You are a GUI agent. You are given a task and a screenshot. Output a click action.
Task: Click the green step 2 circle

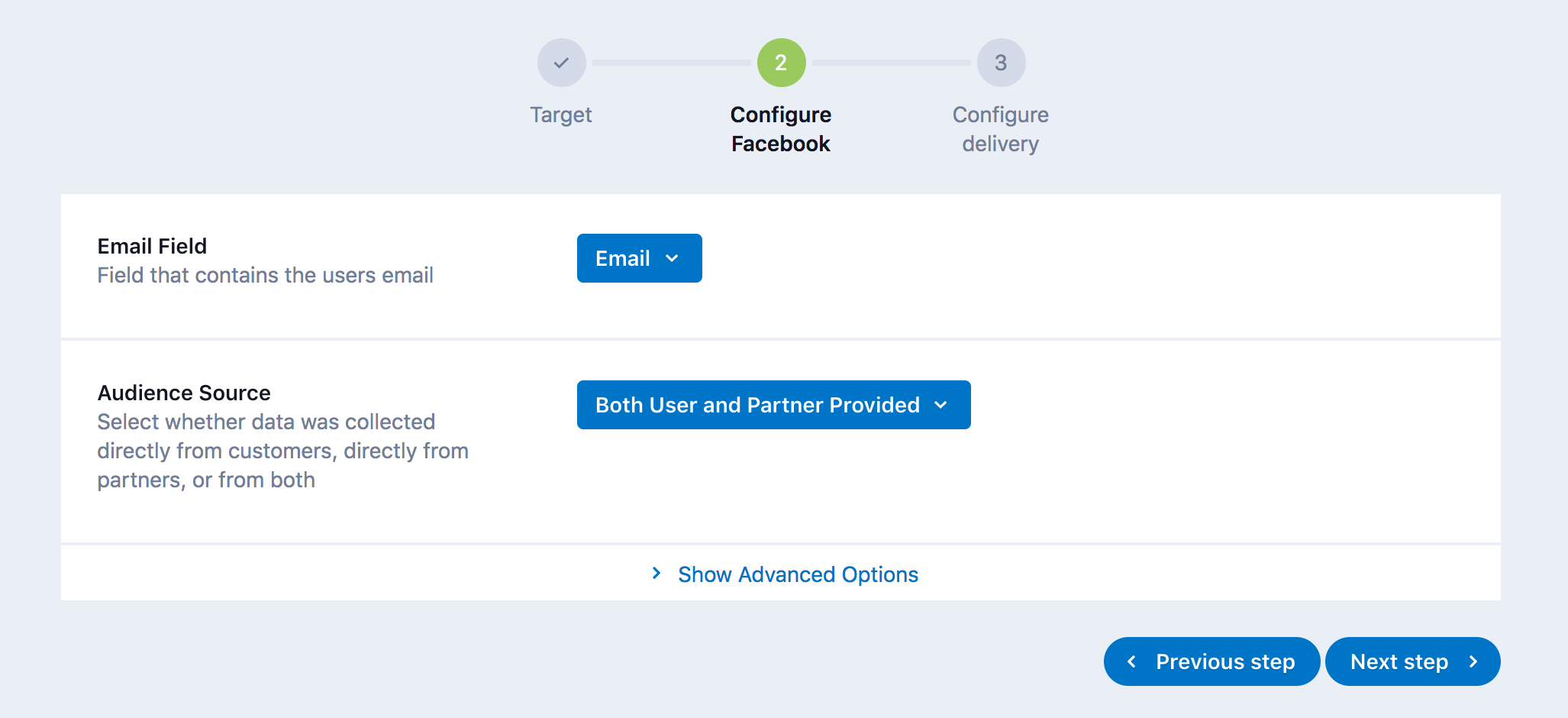pos(781,63)
